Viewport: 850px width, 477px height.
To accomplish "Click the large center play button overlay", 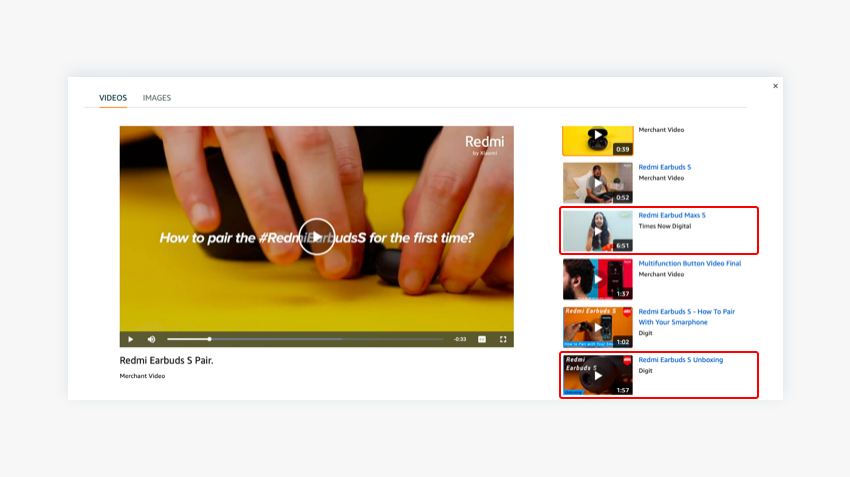I will 317,237.
